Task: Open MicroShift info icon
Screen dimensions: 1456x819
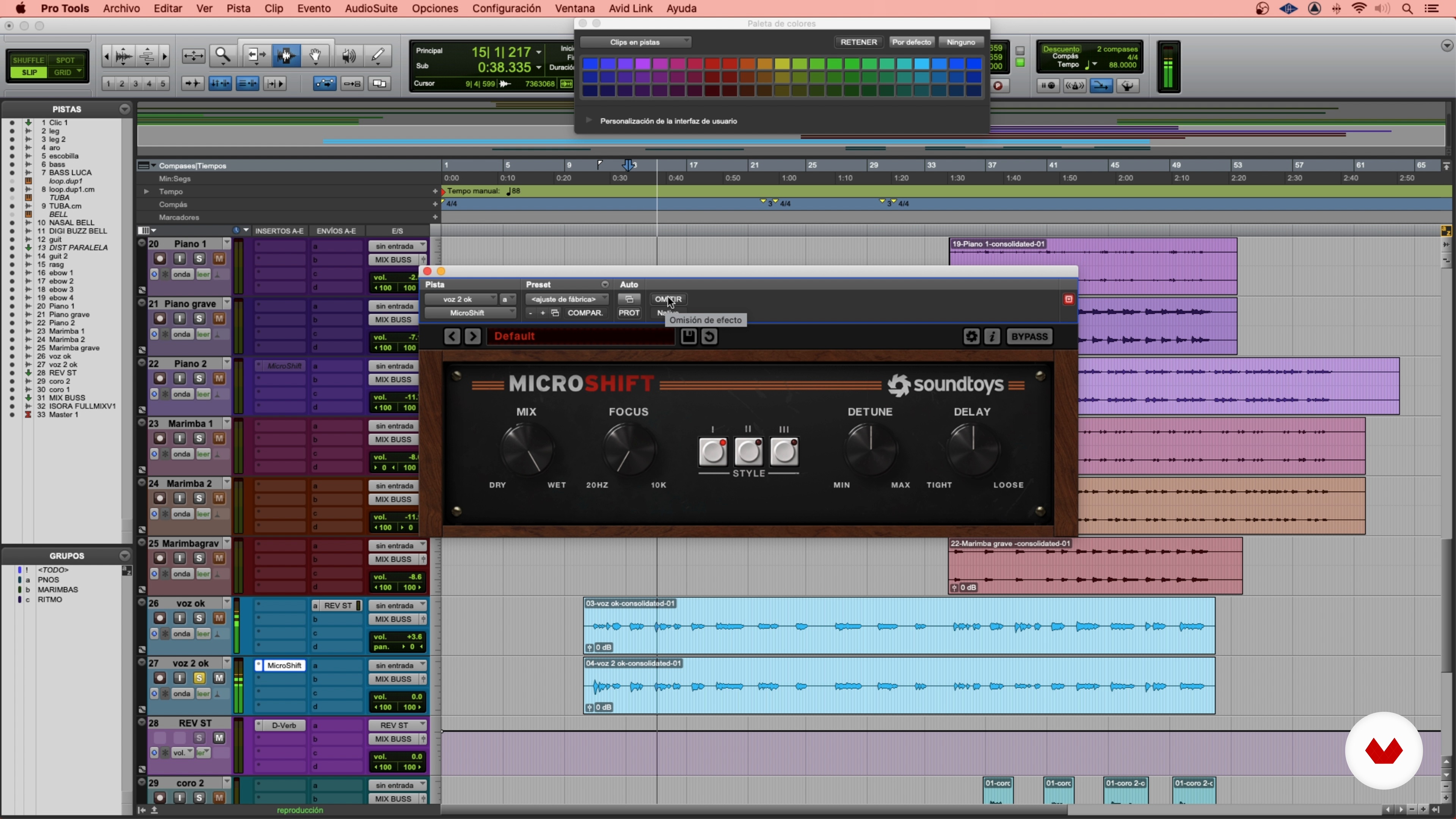Action: point(992,336)
